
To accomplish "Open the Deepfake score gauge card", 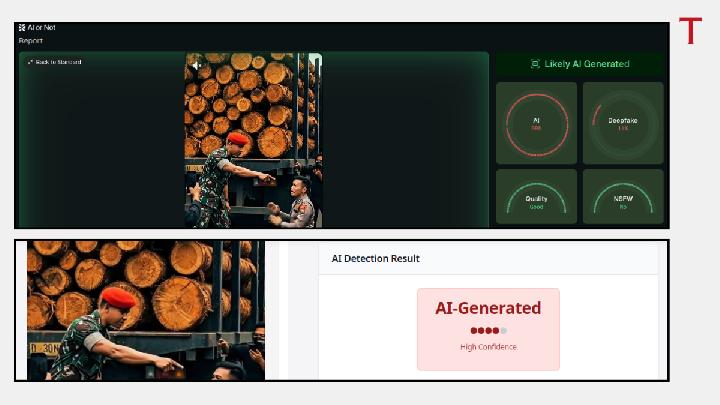I will (623, 123).
